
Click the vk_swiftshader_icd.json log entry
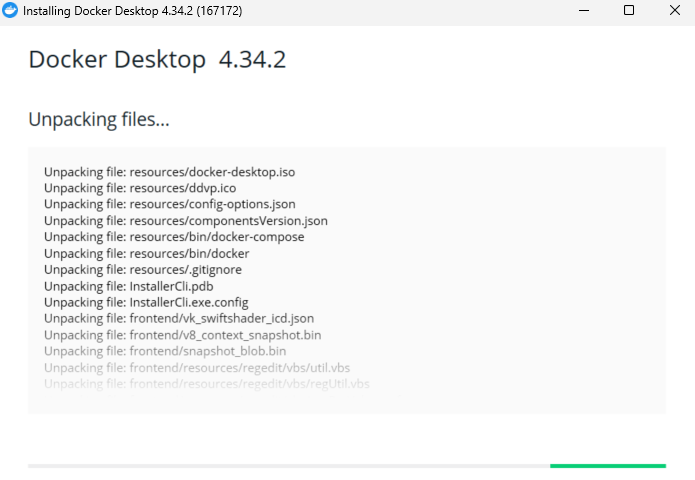179,319
